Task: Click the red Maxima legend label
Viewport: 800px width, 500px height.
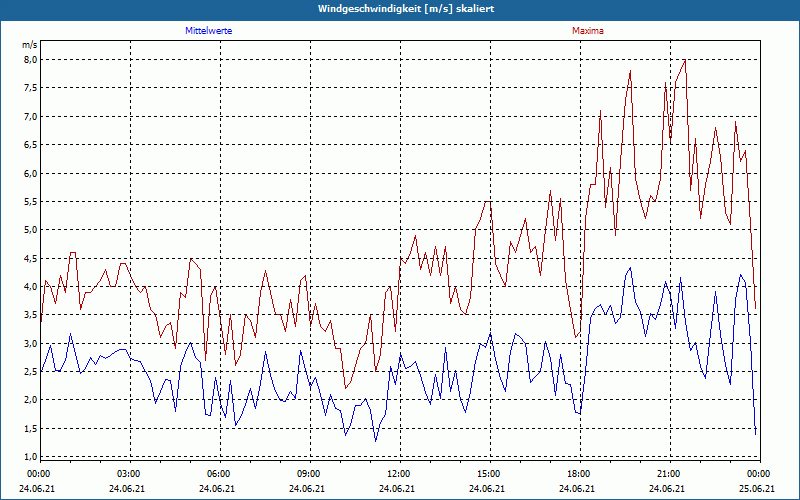Action: [x=588, y=31]
